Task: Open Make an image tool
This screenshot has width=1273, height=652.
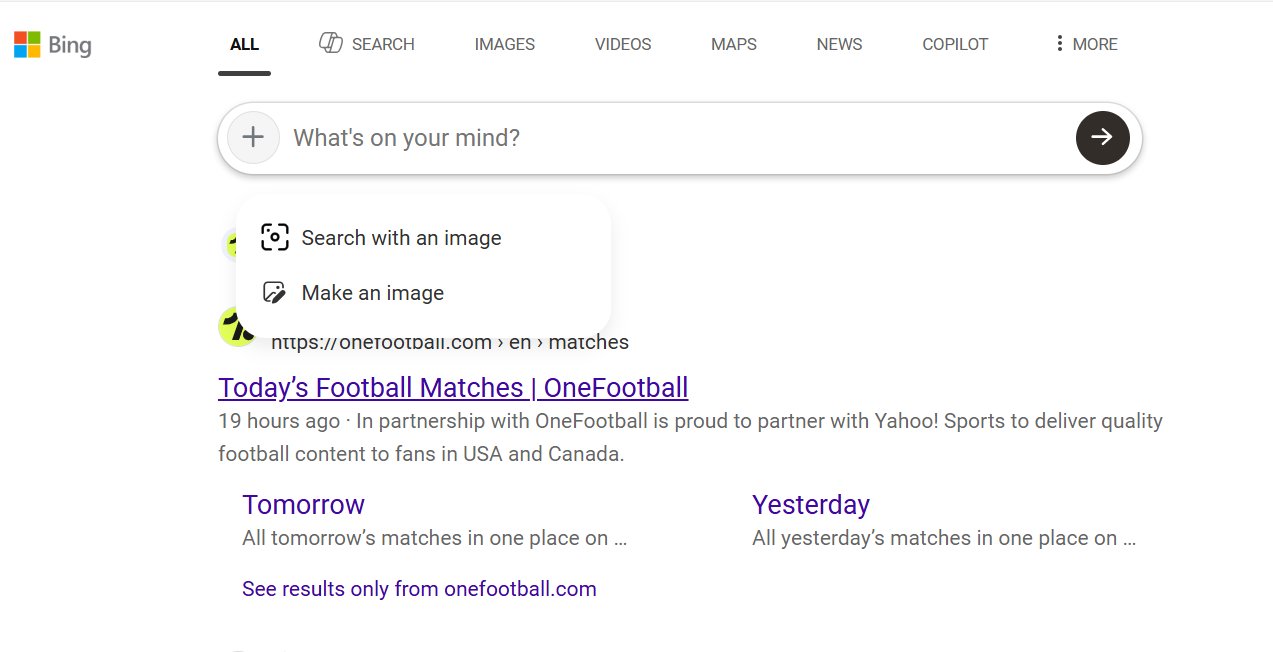Action: (372, 292)
